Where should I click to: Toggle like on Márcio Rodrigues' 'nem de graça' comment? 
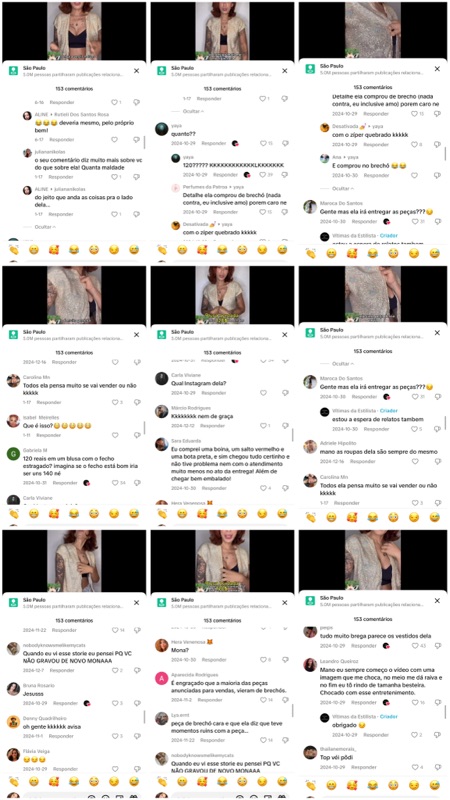click(x=263, y=426)
